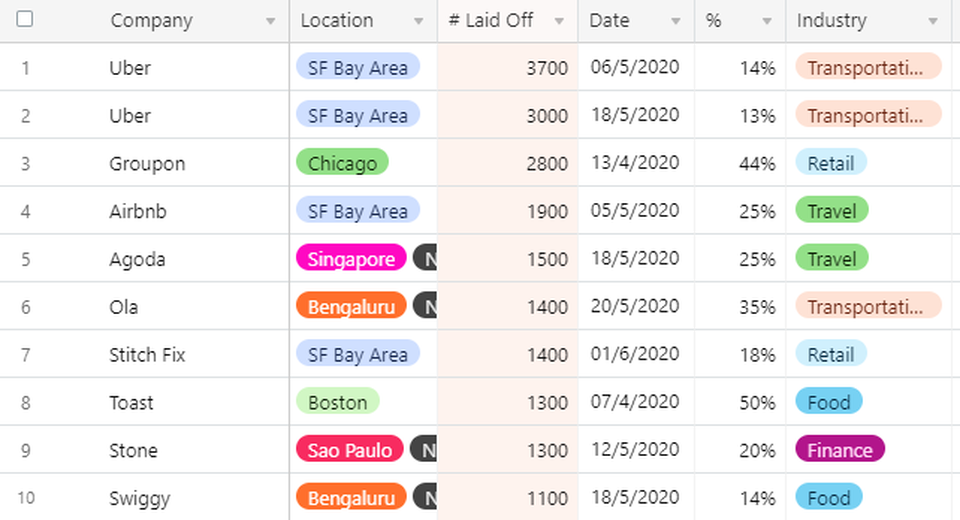960x520 pixels.
Task: Select the Swiggy company cell
Action: tap(144, 497)
